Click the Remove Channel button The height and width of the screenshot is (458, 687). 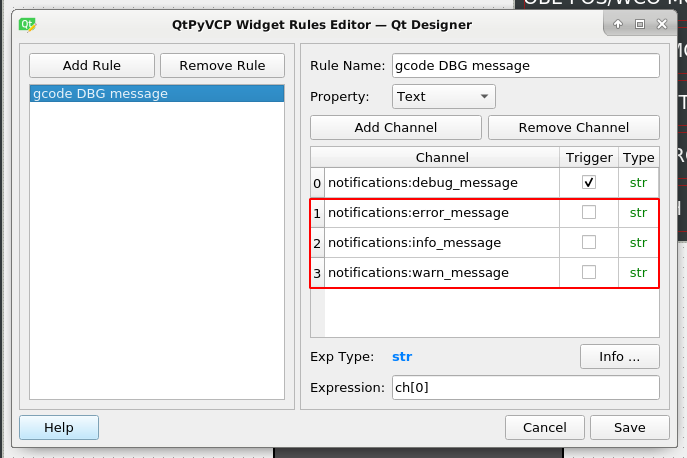coord(574,128)
